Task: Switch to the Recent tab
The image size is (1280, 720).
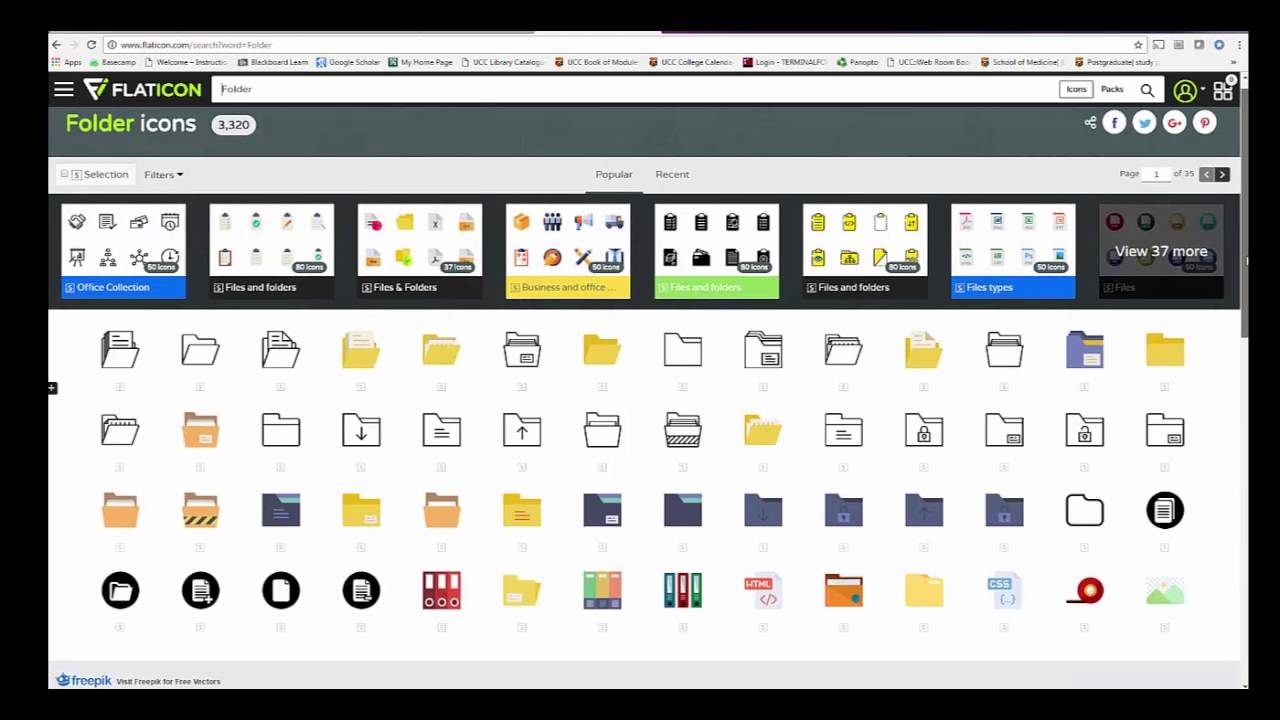Action: 671,174
